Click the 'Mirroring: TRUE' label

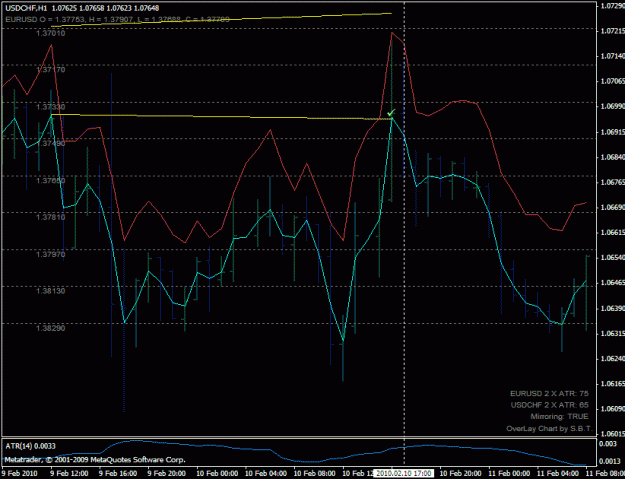click(x=559, y=416)
